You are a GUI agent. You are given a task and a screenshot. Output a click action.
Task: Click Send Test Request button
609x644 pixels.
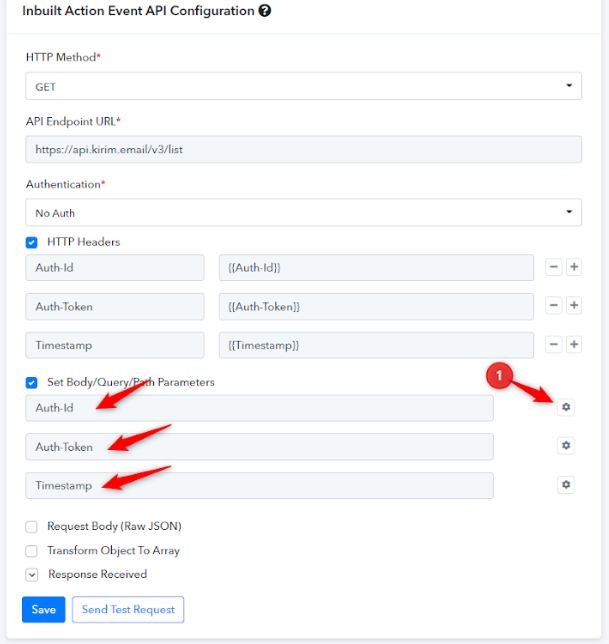128,610
